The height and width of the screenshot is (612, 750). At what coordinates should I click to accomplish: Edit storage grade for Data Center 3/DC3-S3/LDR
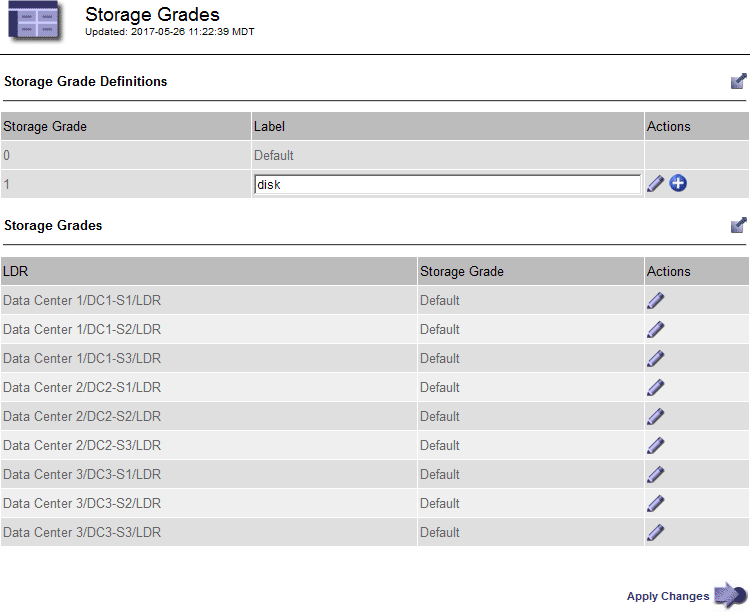[655, 533]
